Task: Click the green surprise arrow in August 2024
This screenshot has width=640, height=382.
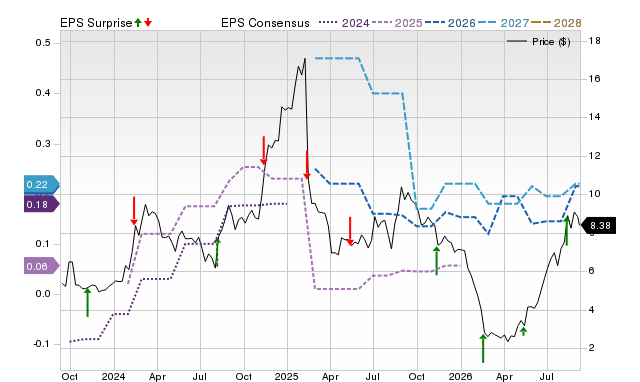Action: pyautogui.click(x=218, y=253)
